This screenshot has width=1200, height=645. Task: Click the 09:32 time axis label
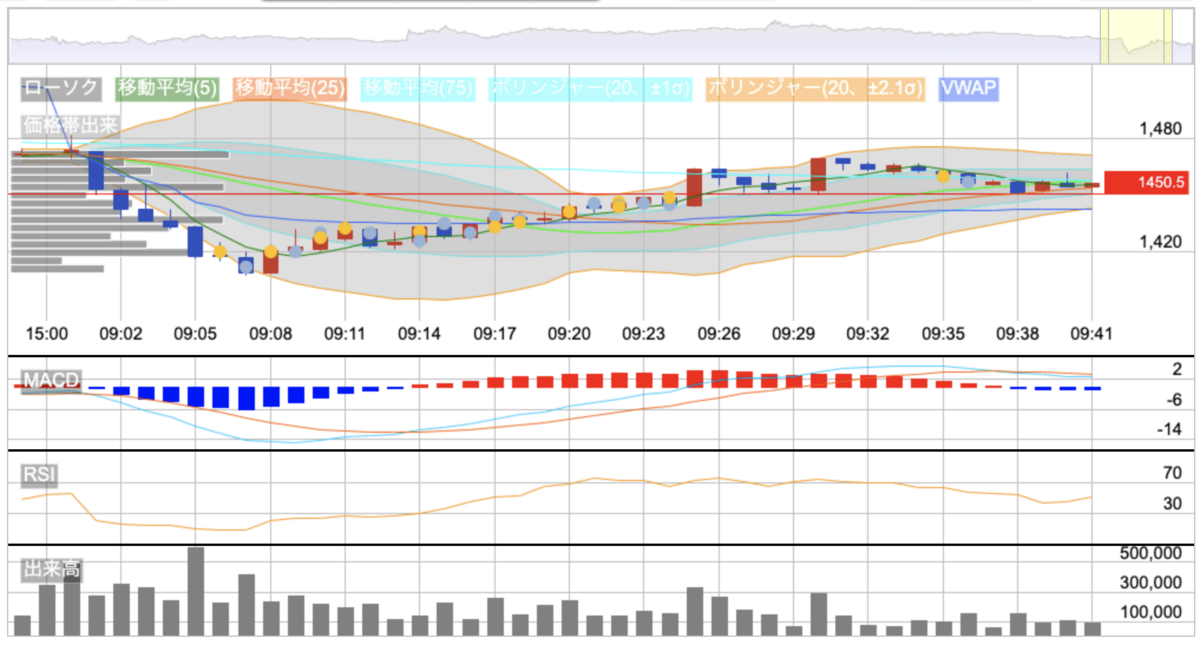(x=869, y=332)
